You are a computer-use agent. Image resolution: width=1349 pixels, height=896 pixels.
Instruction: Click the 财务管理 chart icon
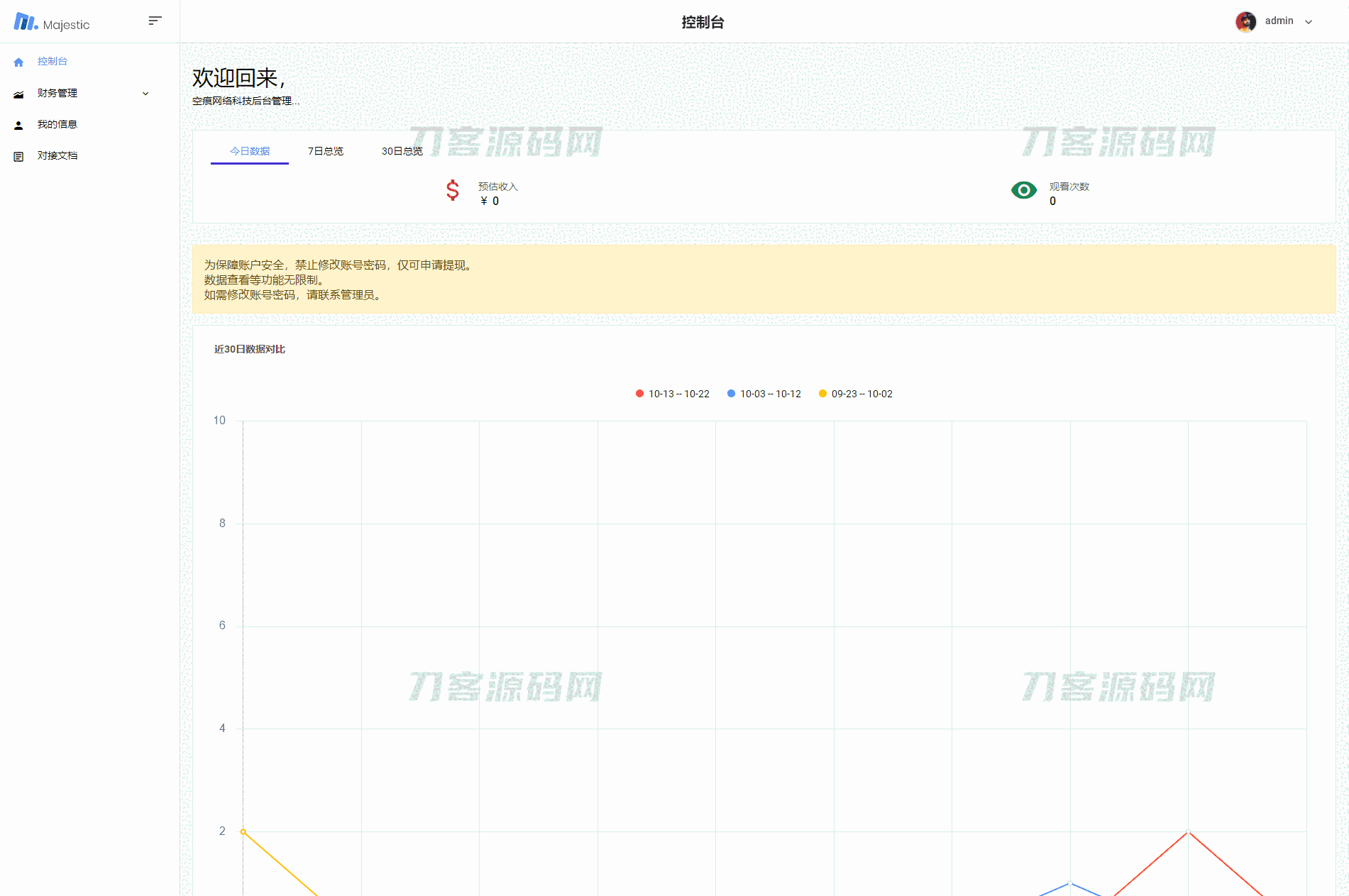coord(19,94)
